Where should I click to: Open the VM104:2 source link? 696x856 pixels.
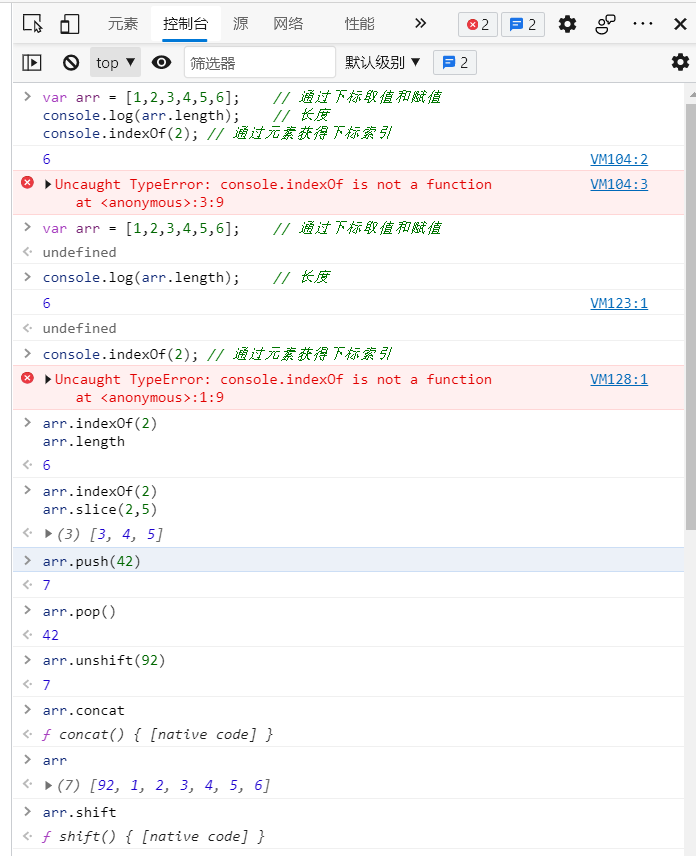coord(618,159)
